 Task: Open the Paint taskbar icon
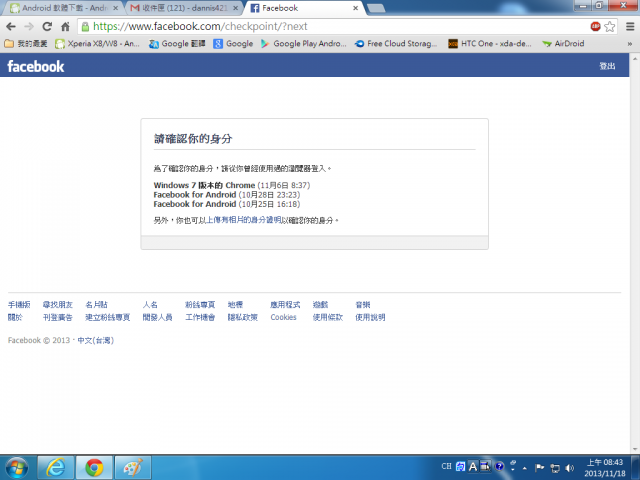(x=133, y=468)
